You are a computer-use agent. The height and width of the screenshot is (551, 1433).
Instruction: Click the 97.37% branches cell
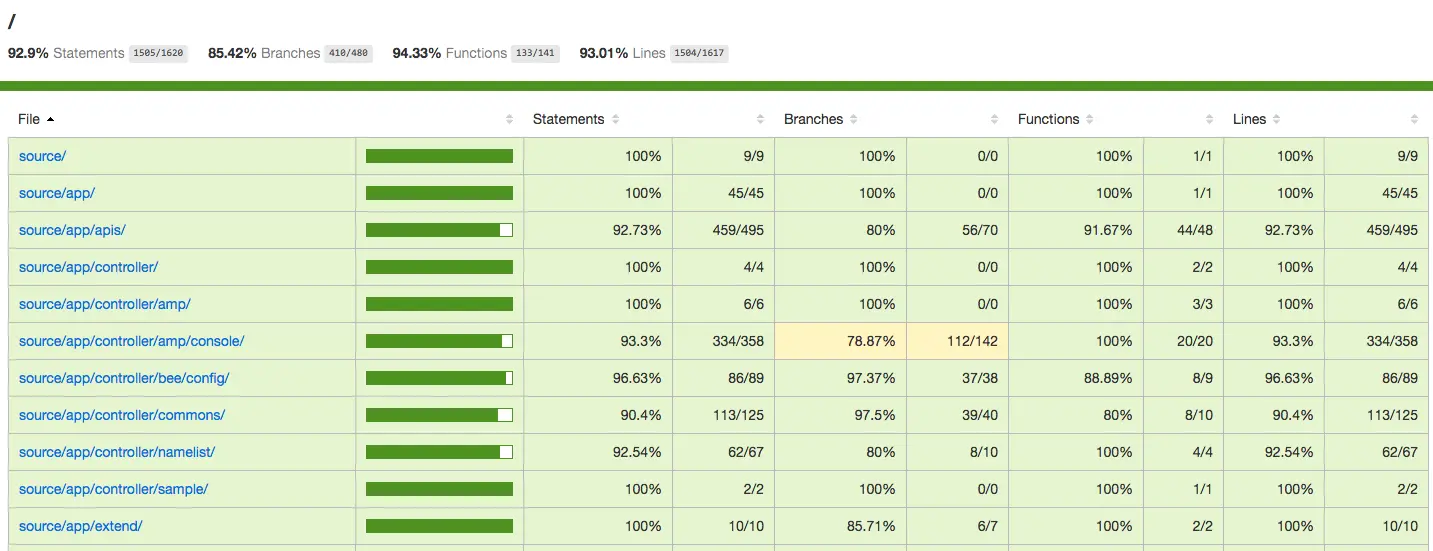pos(841,378)
